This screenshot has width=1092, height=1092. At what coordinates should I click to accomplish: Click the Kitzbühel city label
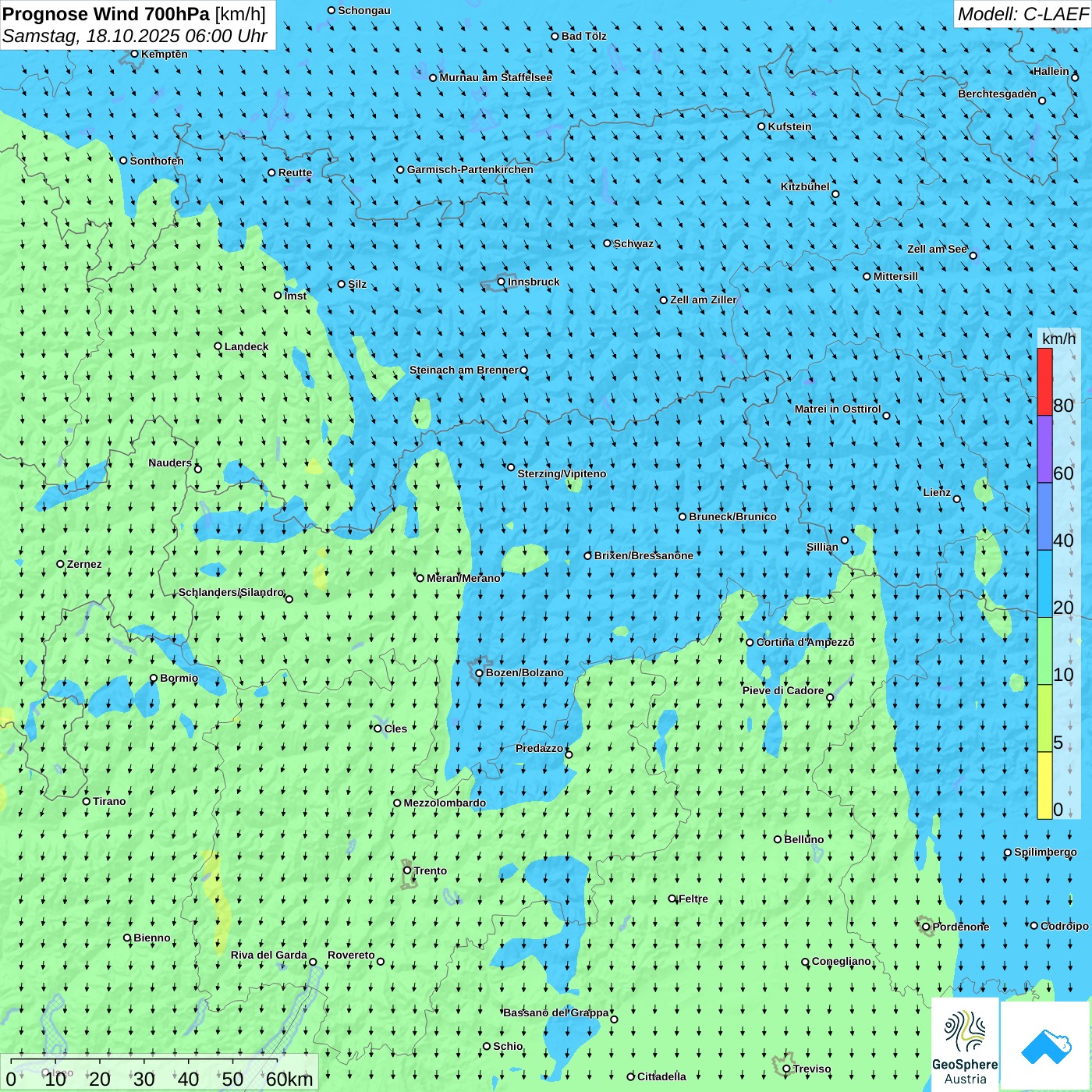pyautogui.click(x=805, y=186)
